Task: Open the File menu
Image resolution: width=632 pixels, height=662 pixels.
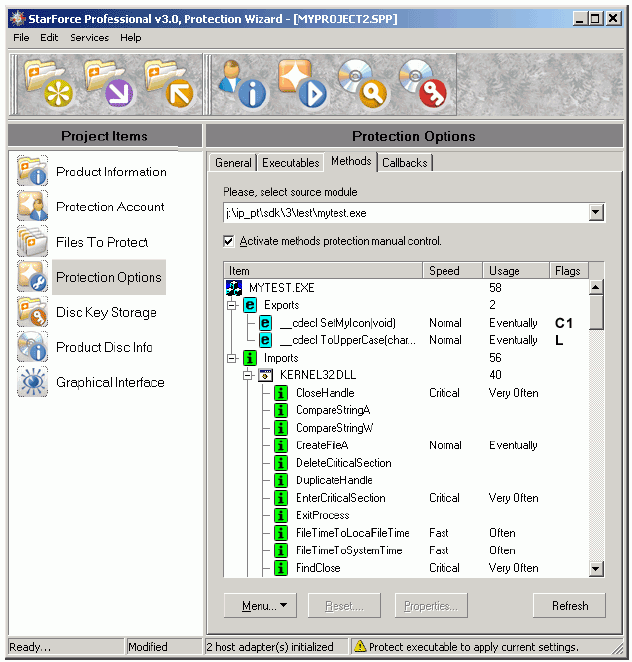Action: coord(21,38)
